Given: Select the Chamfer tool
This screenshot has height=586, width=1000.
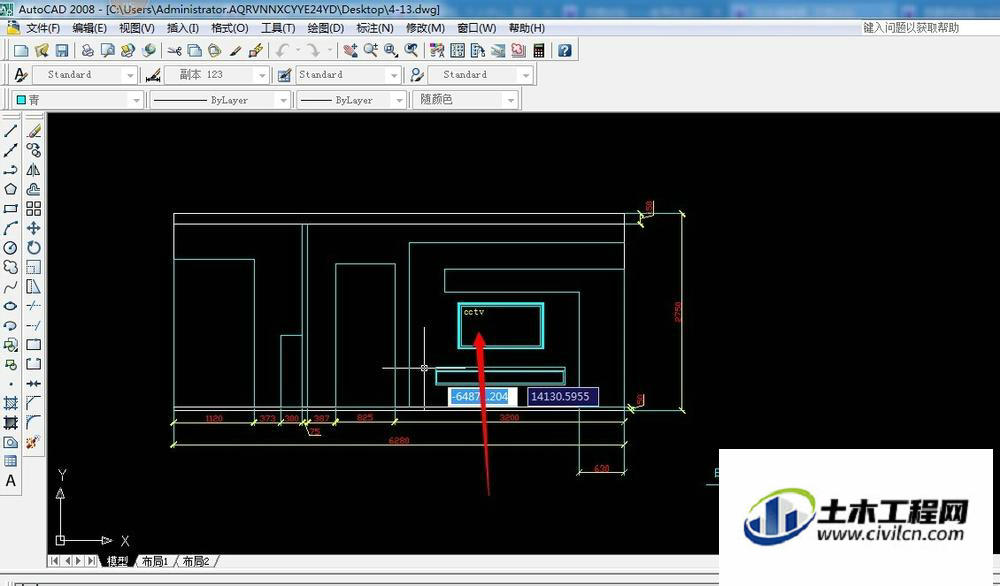Looking at the screenshot, I should [x=34, y=403].
